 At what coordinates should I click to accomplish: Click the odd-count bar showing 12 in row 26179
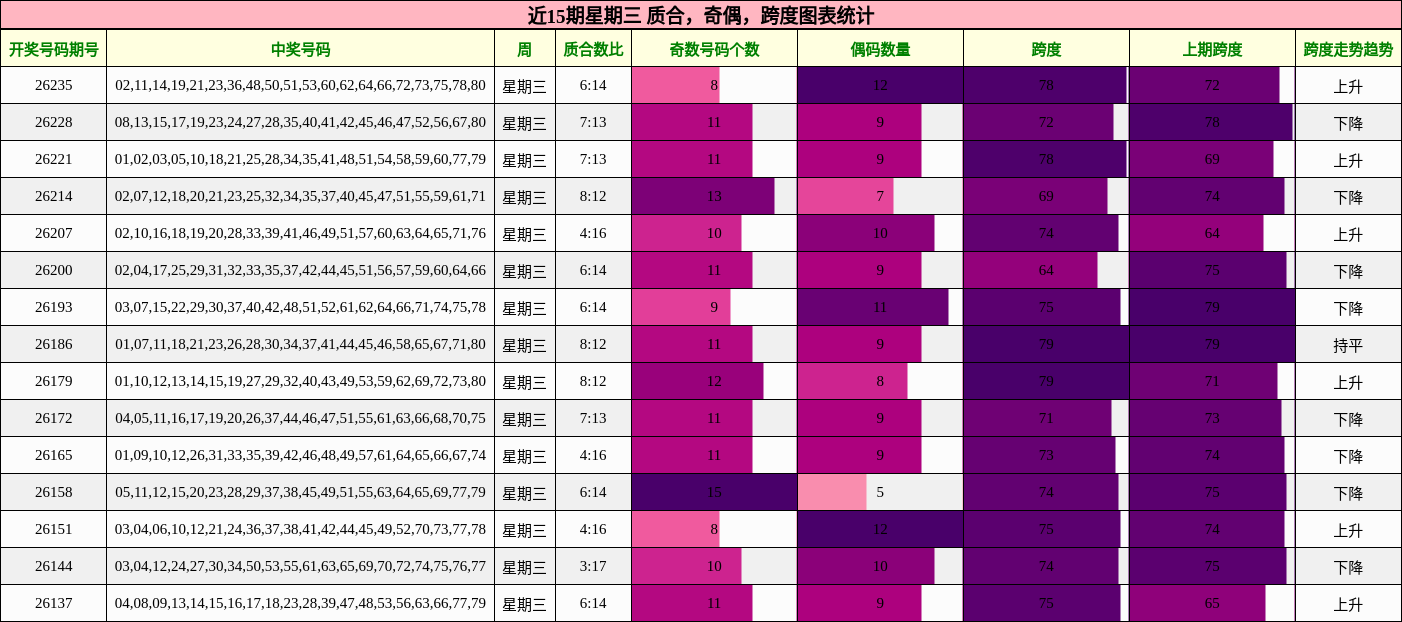click(x=698, y=381)
